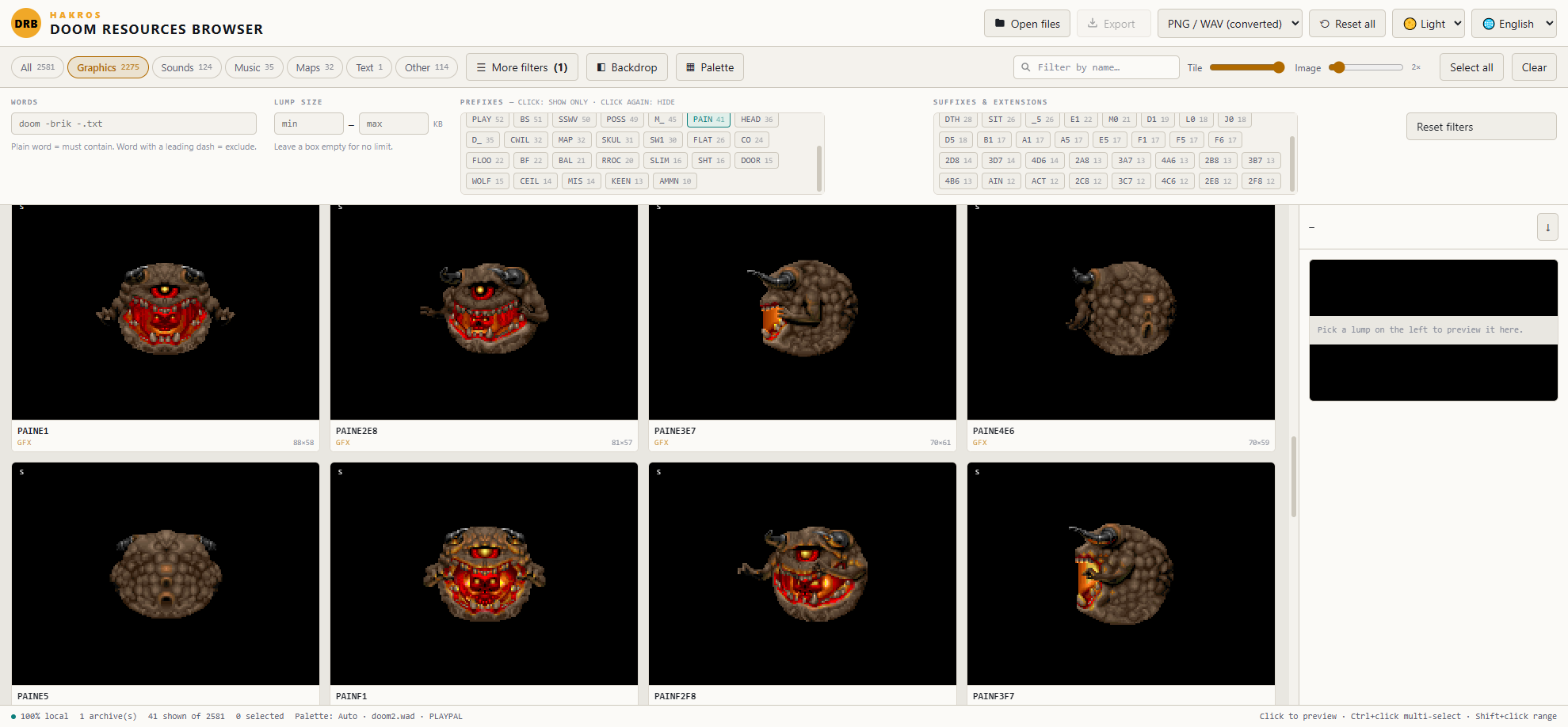Image resolution: width=1568 pixels, height=727 pixels.
Task: Open the Palette viewer
Action: 709,67
